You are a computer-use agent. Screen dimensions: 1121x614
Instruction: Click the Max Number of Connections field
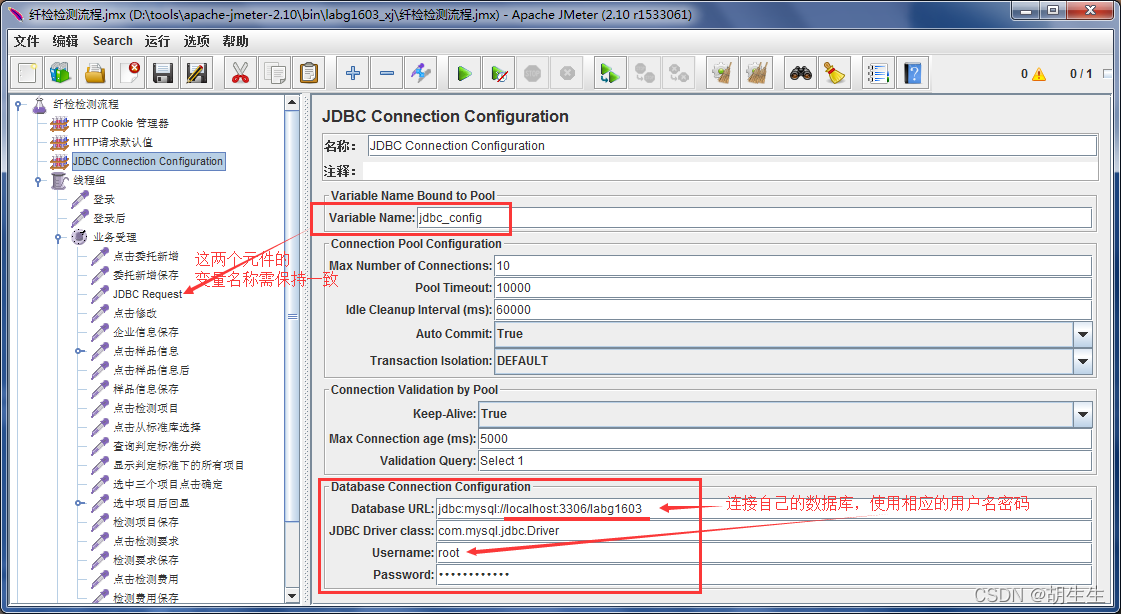point(793,266)
